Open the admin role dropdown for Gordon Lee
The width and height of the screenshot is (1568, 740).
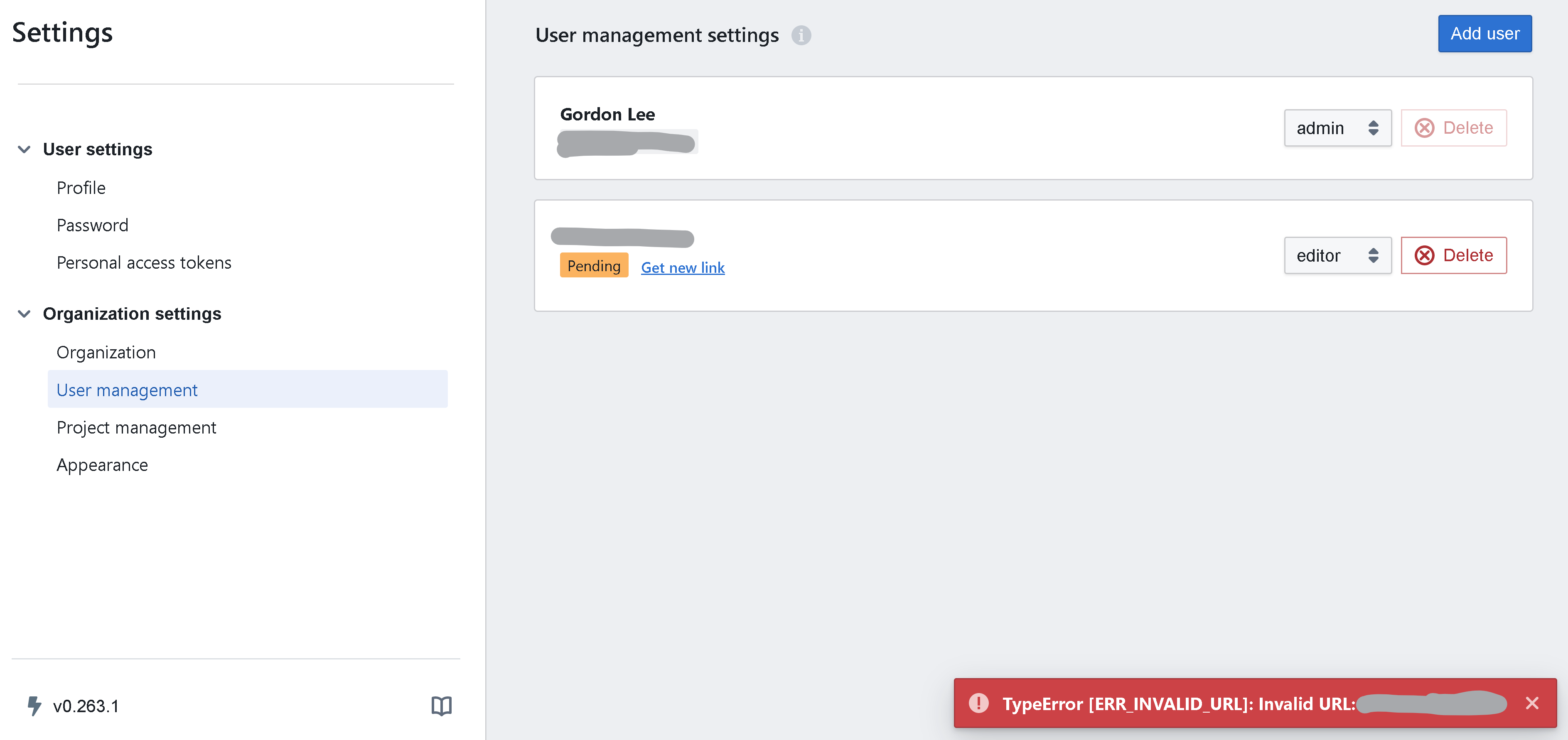(x=1337, y=128)
